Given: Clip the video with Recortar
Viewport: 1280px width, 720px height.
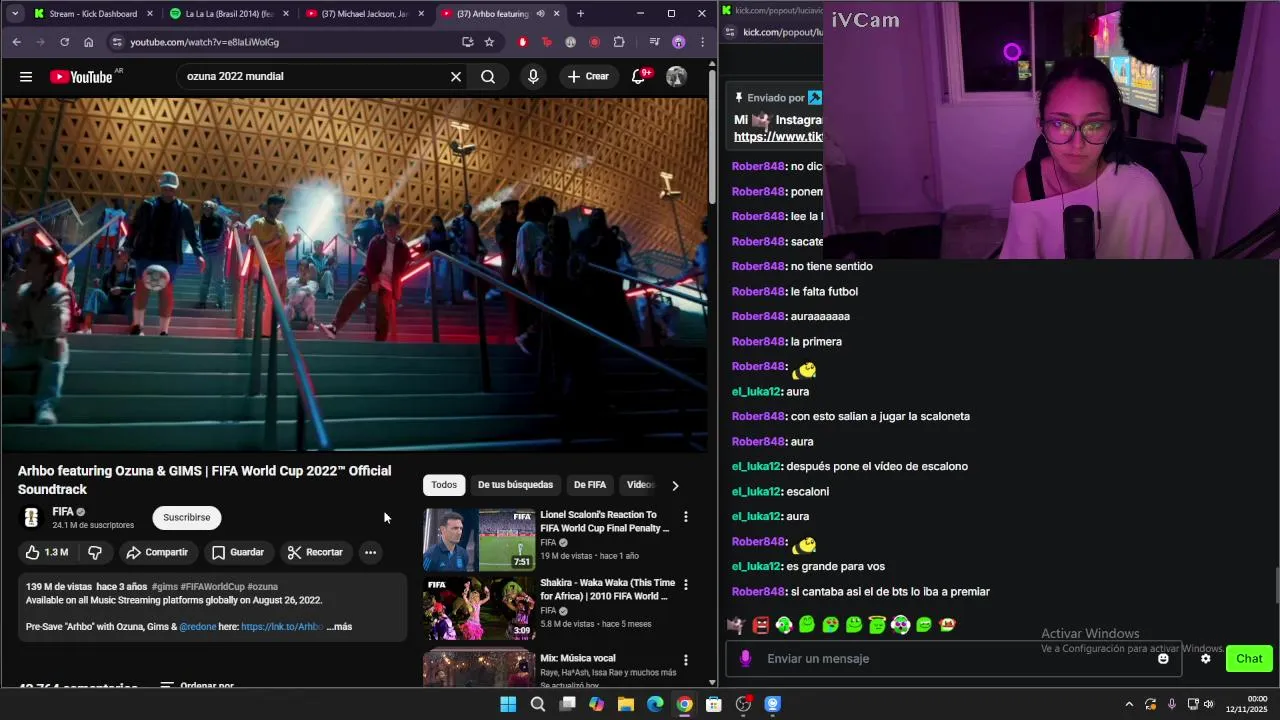Looking at the screenshot, I should [x=315, y=552].
